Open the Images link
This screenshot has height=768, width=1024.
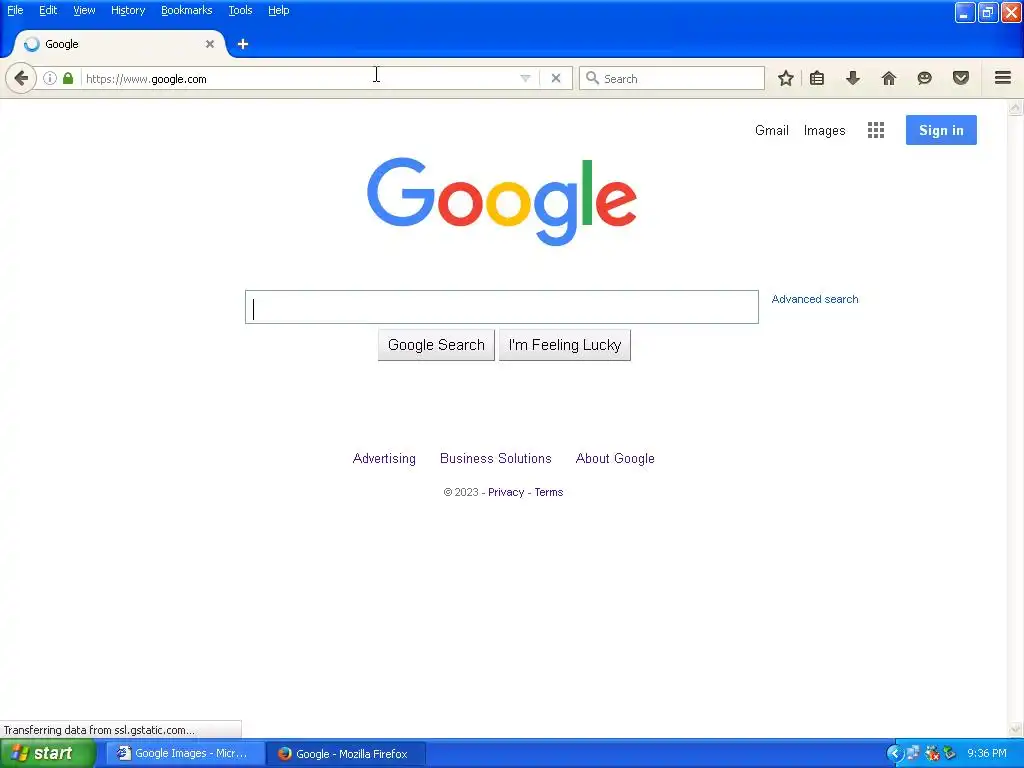[x=825, y=131]
